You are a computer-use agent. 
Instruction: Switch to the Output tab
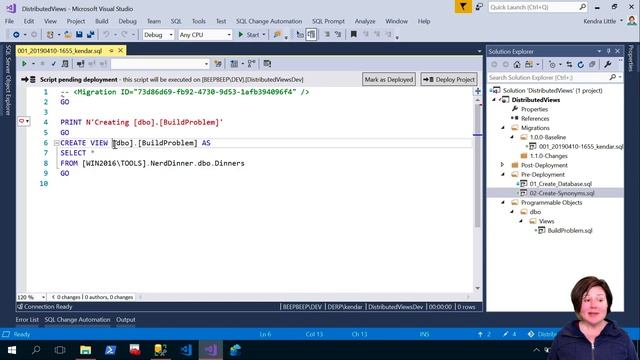[126, 320]
